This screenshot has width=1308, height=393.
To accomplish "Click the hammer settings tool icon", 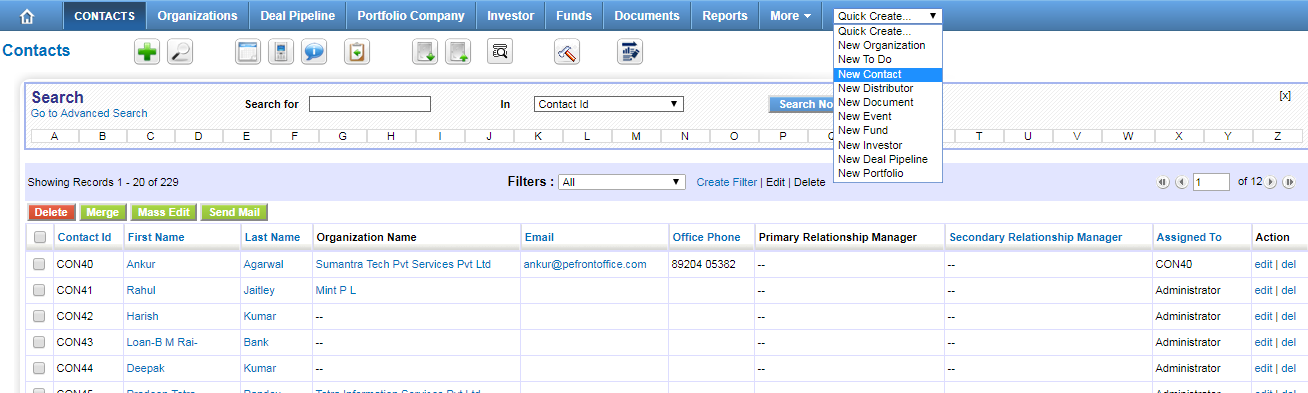I will (x=568, y=52).
